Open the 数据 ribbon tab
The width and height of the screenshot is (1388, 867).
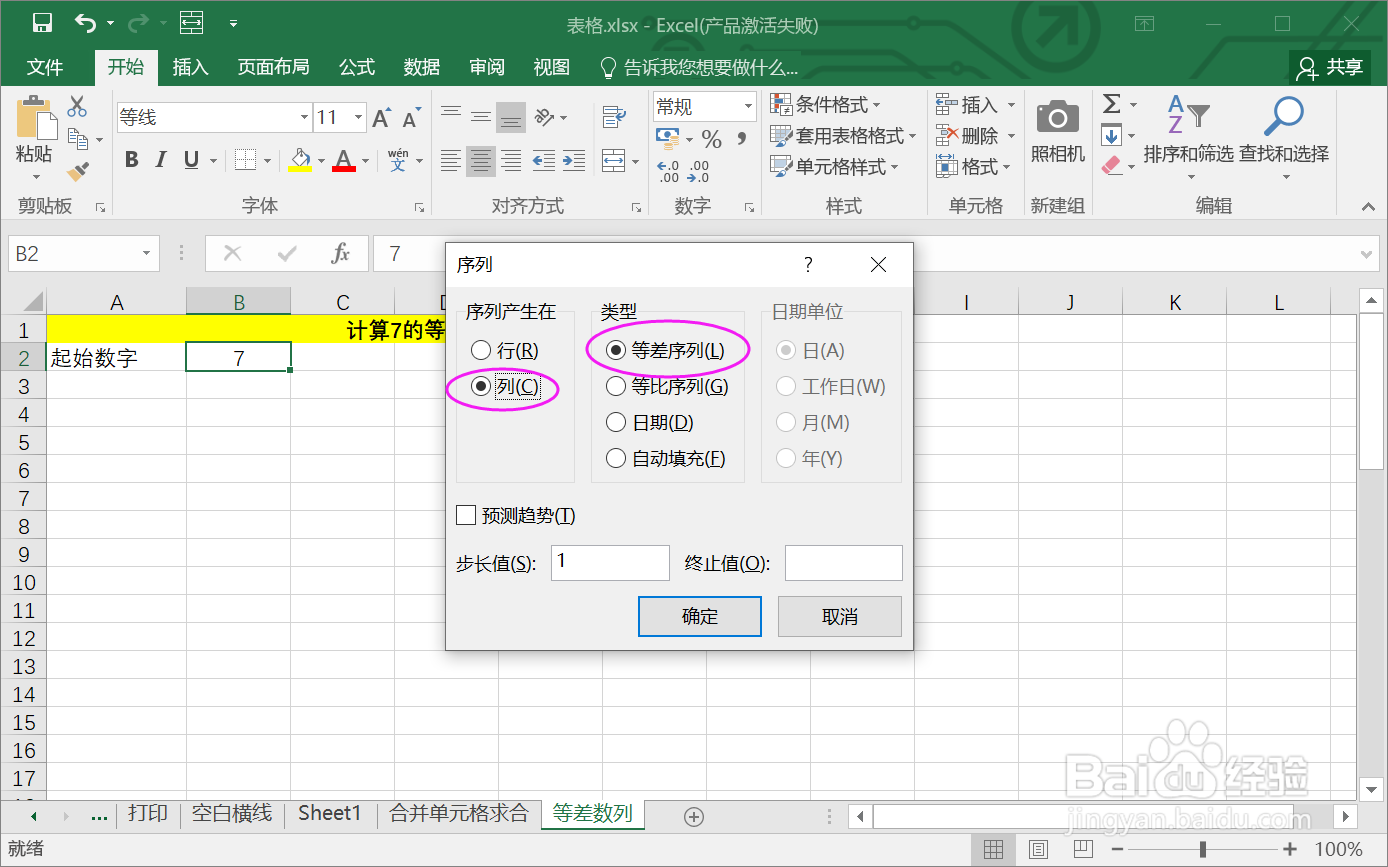pos(421,67)
